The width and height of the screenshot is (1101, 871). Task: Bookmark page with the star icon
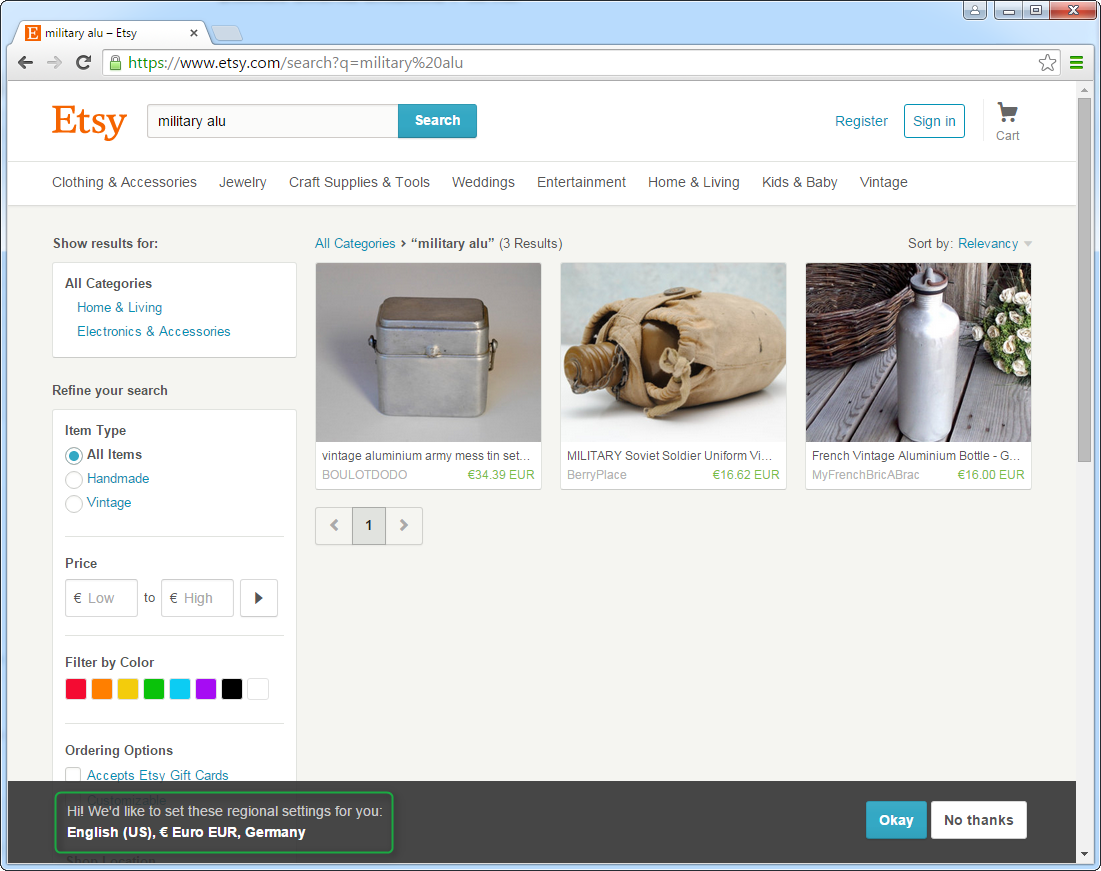1047,63
